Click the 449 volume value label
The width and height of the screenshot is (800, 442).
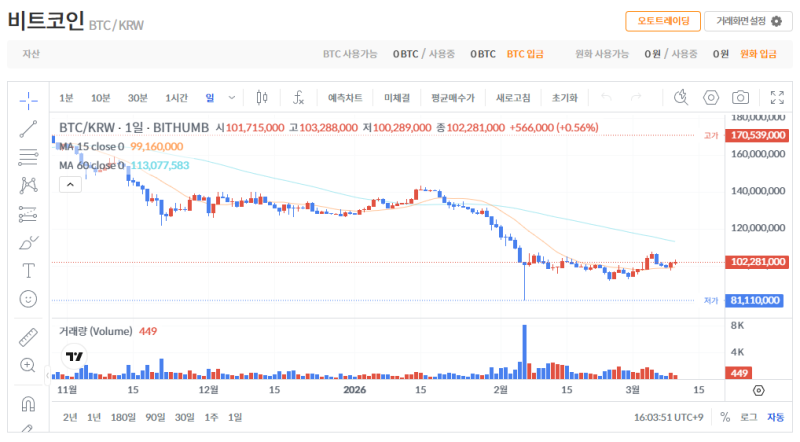click(739, 373)
